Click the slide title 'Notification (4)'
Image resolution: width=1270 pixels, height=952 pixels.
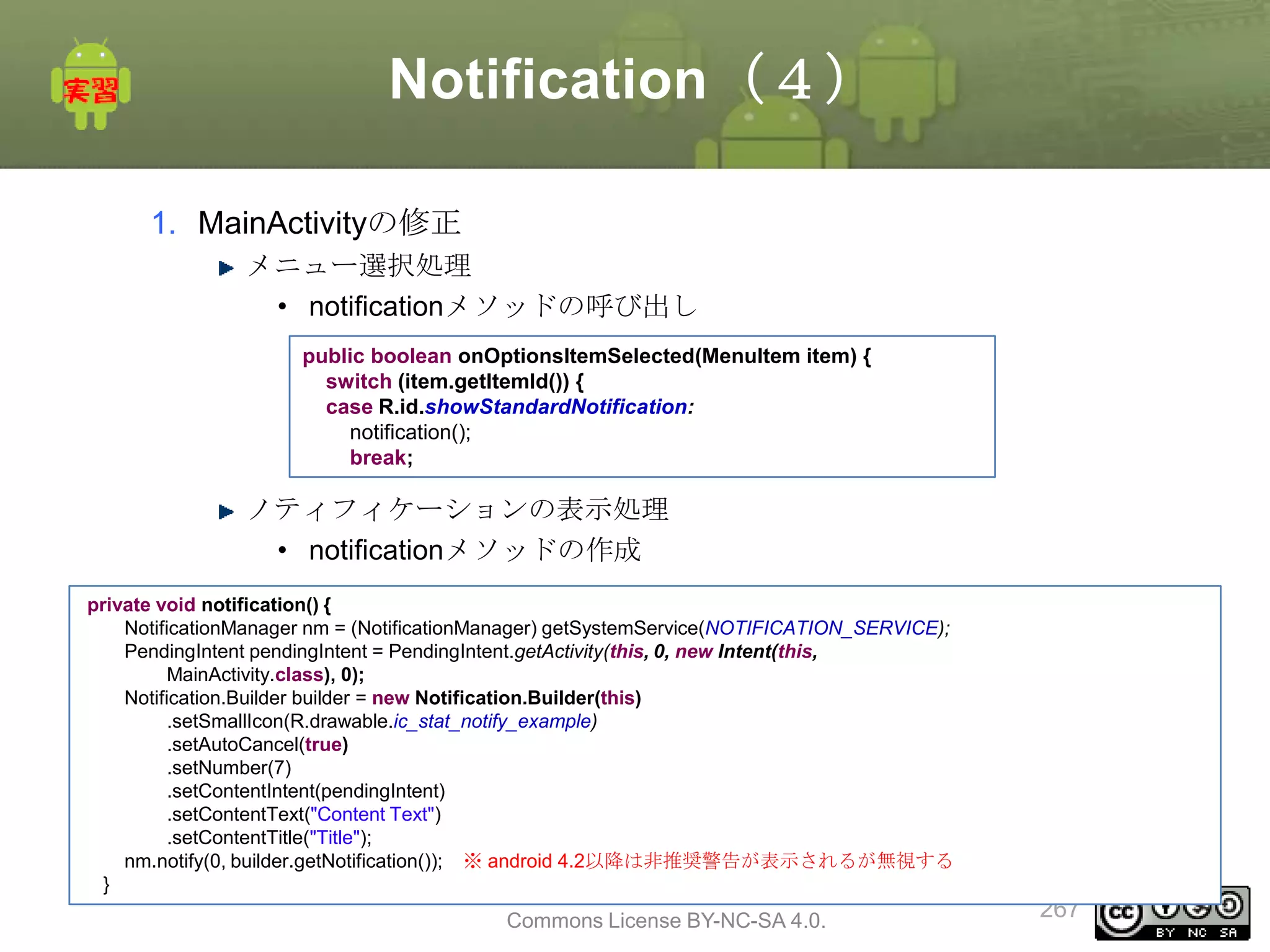click(x=619, y=79)
